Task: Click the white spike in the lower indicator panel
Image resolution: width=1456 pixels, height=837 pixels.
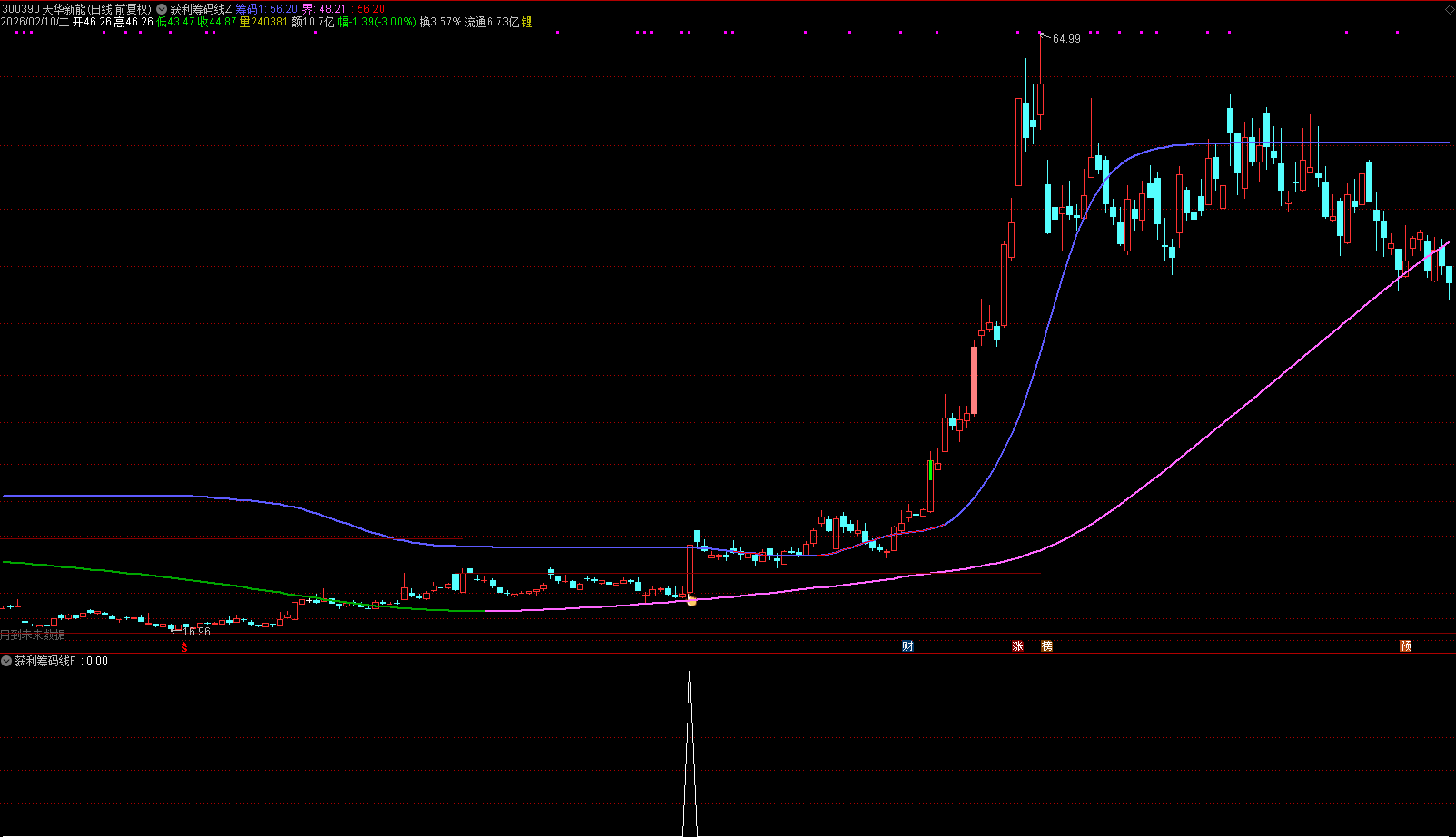Action: point(689,753)
